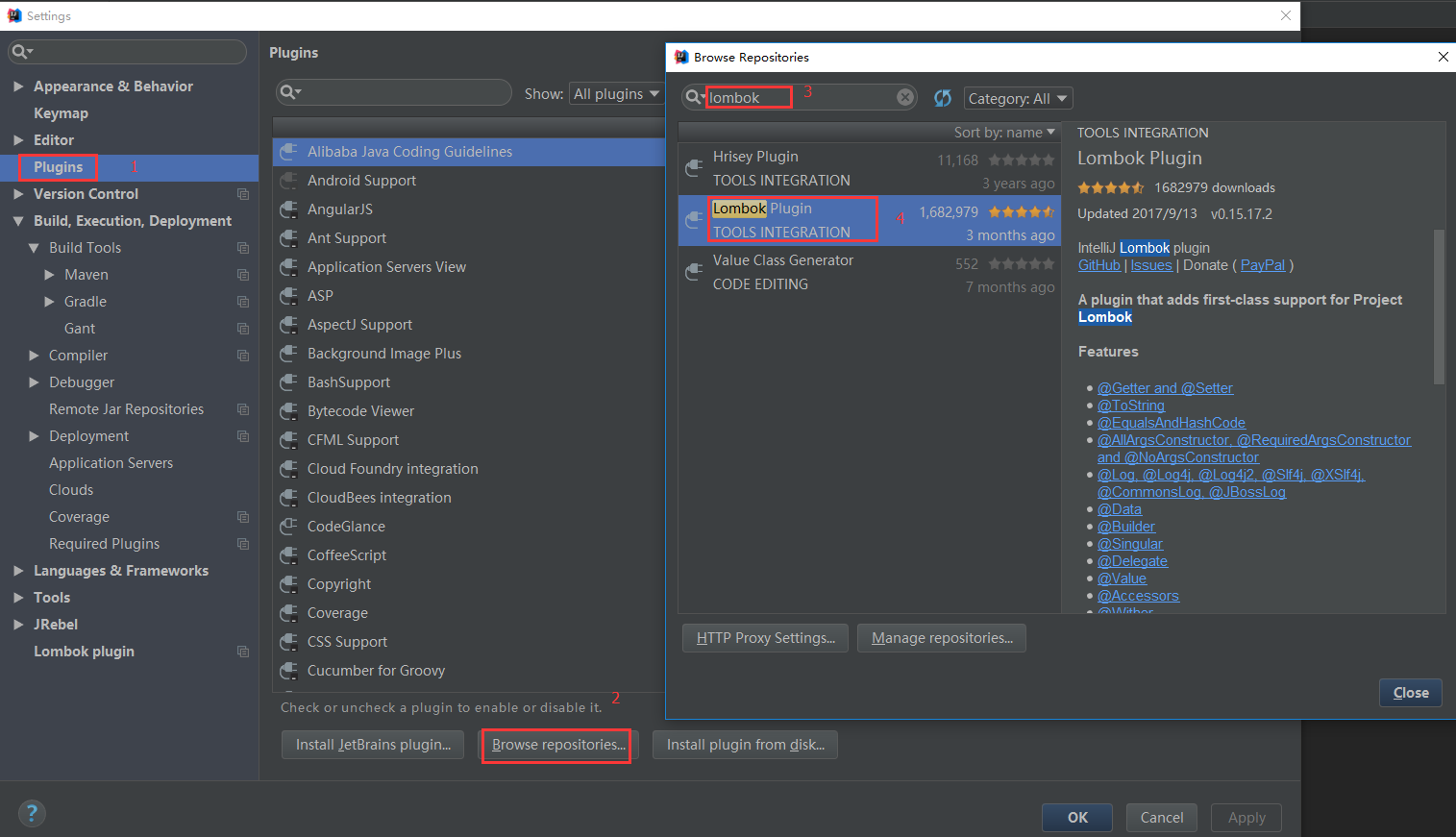Open the Issues link for Lombok

point(1151,265)
